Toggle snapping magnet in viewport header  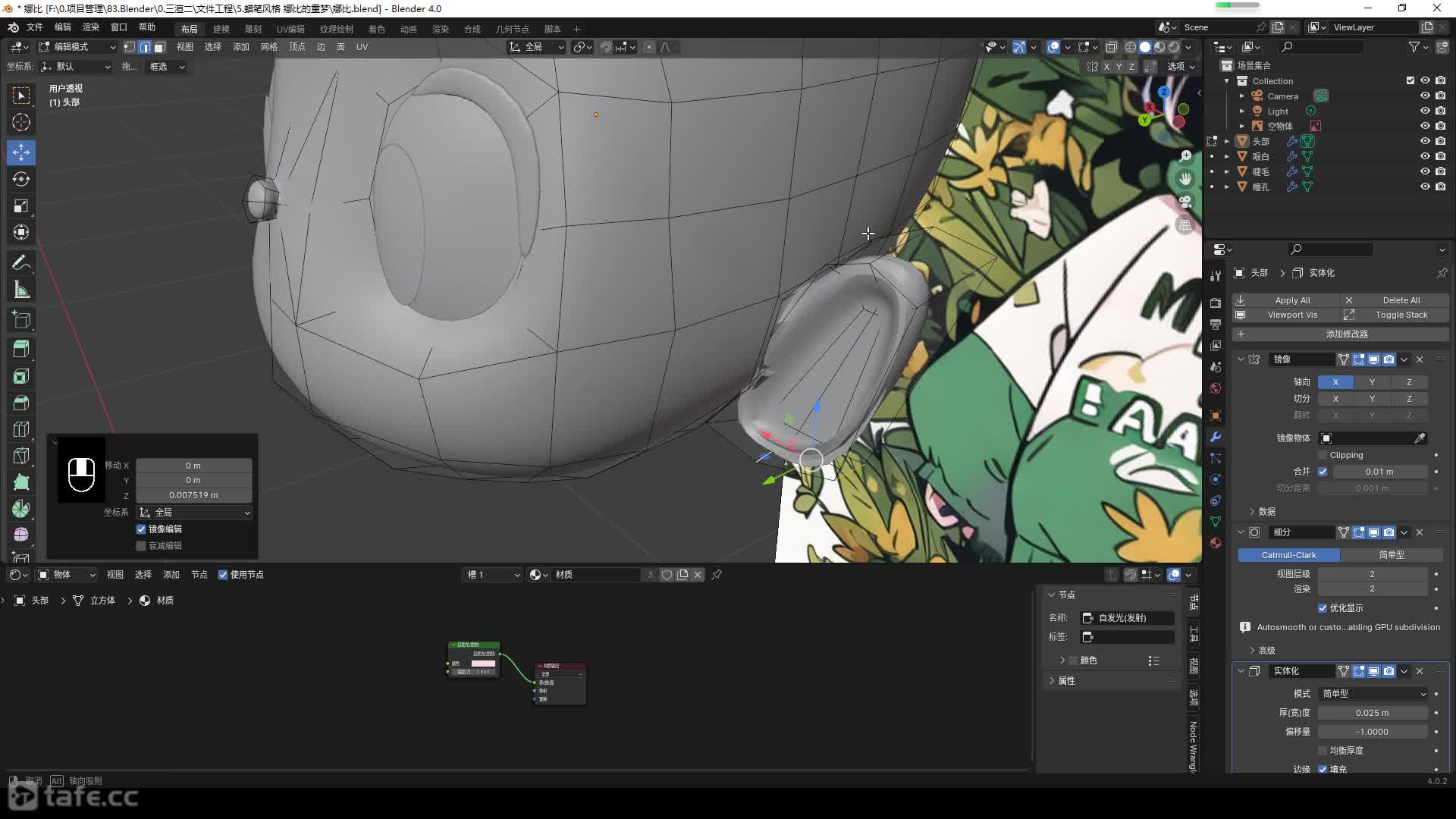(606, 47)
